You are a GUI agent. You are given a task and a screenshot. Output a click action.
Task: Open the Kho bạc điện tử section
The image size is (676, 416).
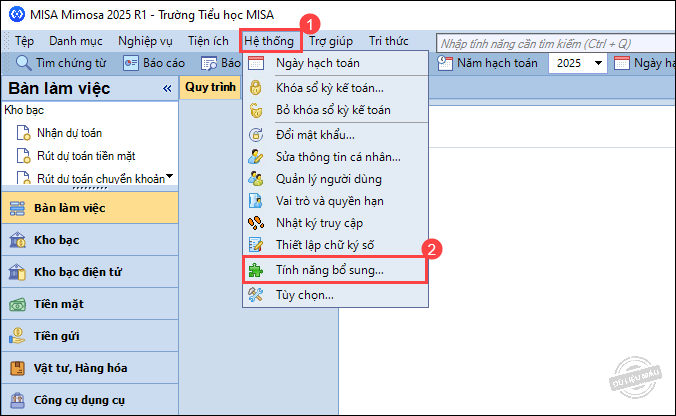90,272
